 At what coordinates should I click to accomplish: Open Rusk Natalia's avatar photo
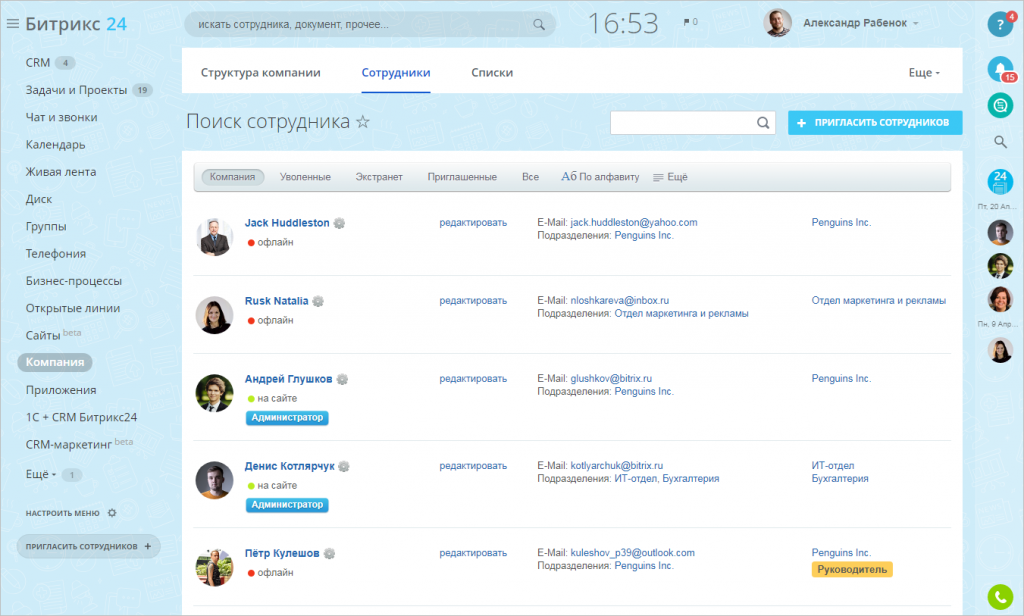click(x=214, y=315)
